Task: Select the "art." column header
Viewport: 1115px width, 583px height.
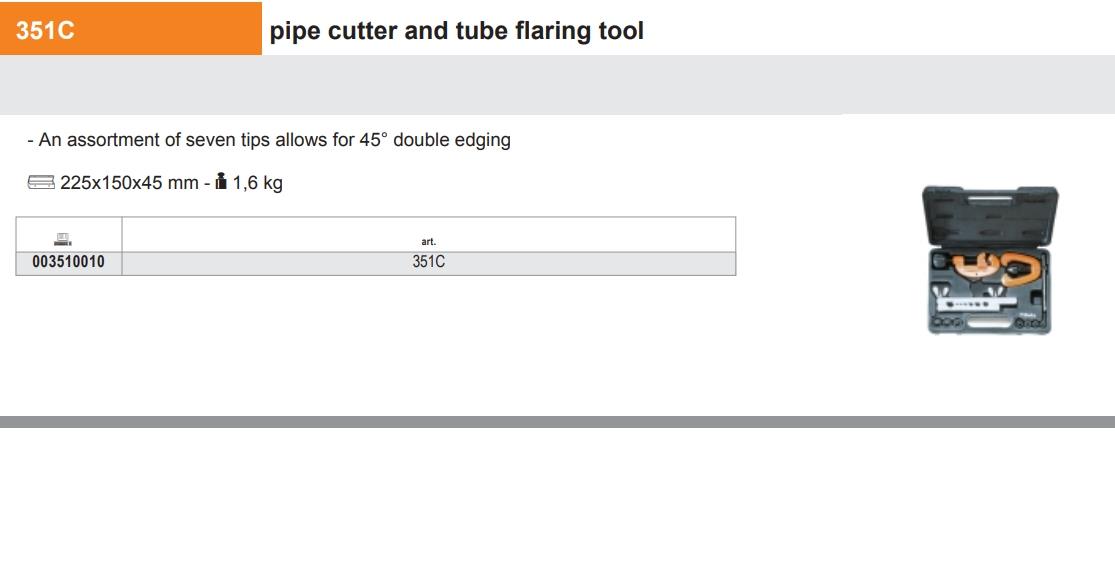Action: [x=428, y=241]
